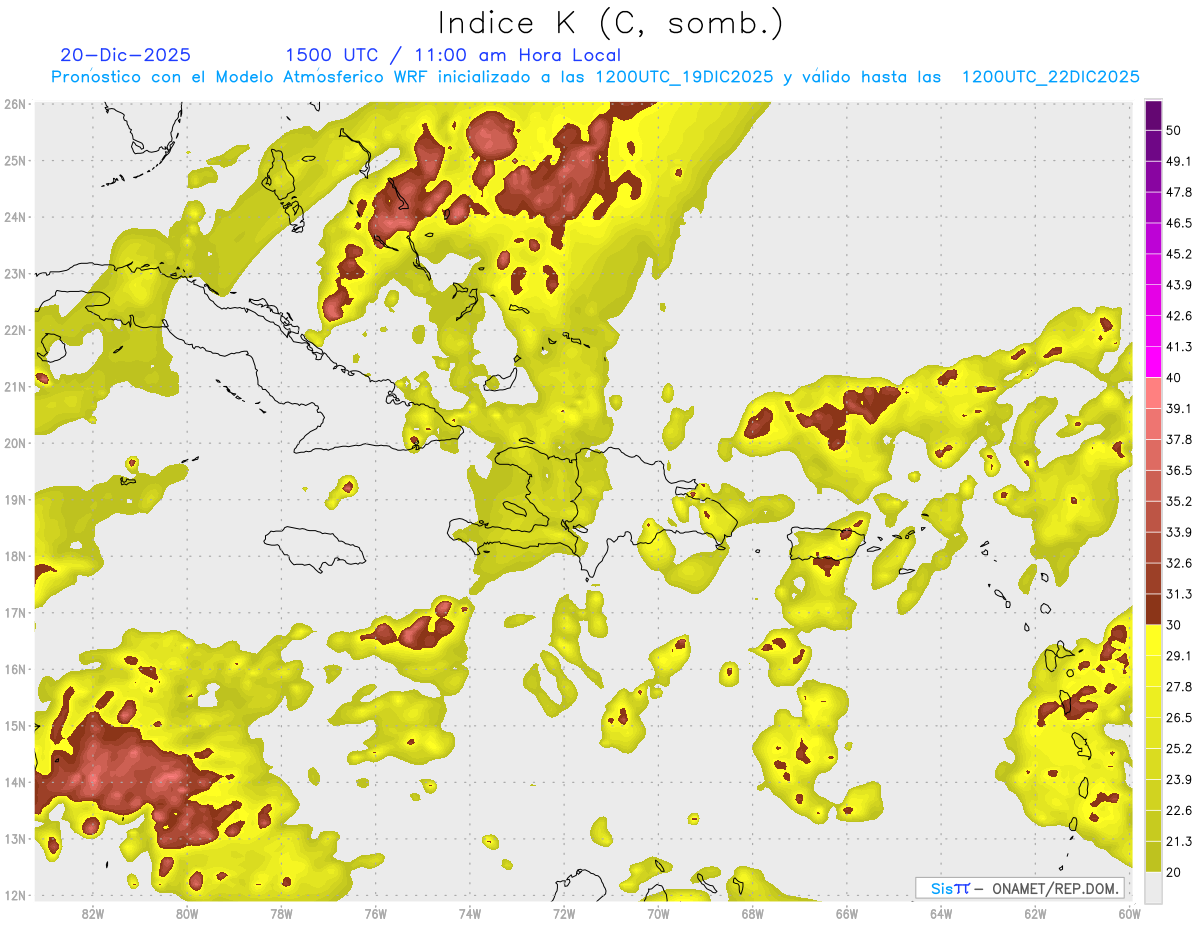The height and width of the screenshot is (927, 1200).
Task: Click the colorbar label "36.5"
Action: (x=1180, y=470)
